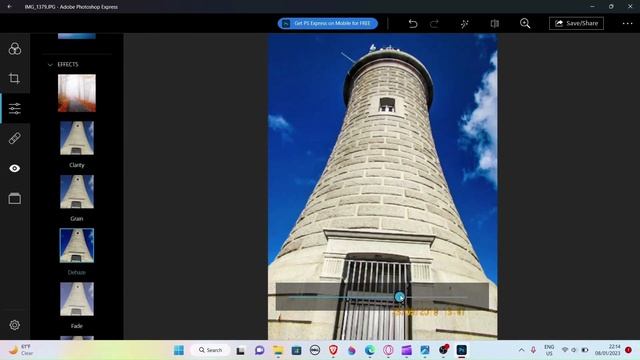Open Firefox from taskbar

pos(351,350)
